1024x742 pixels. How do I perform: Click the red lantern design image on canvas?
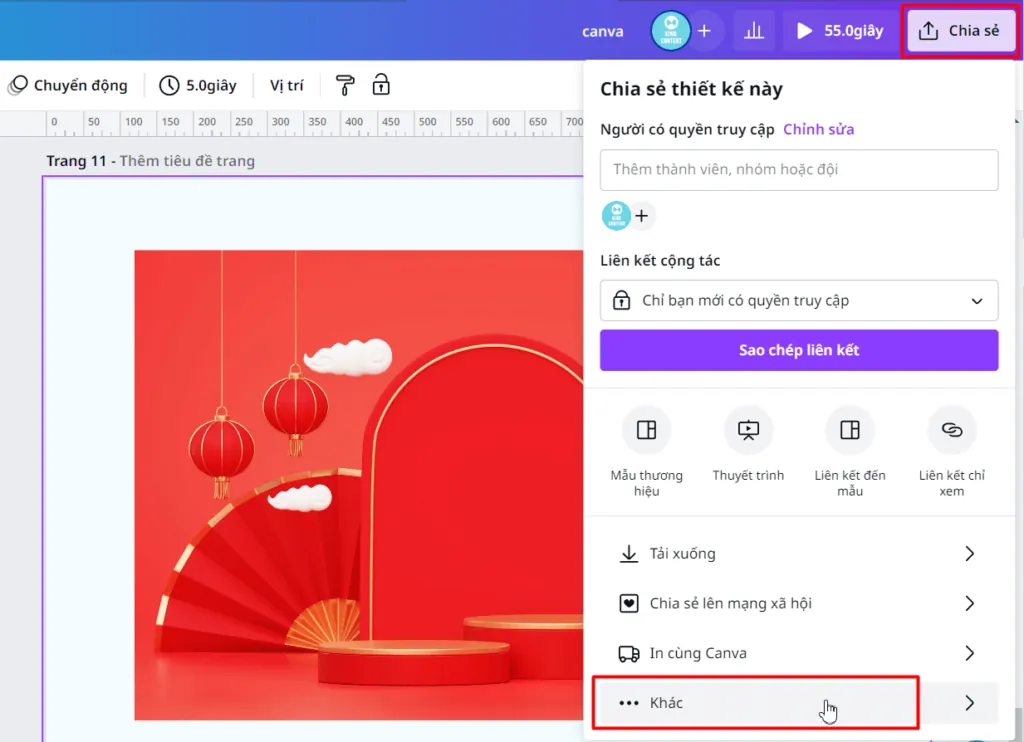pos(359,485)
